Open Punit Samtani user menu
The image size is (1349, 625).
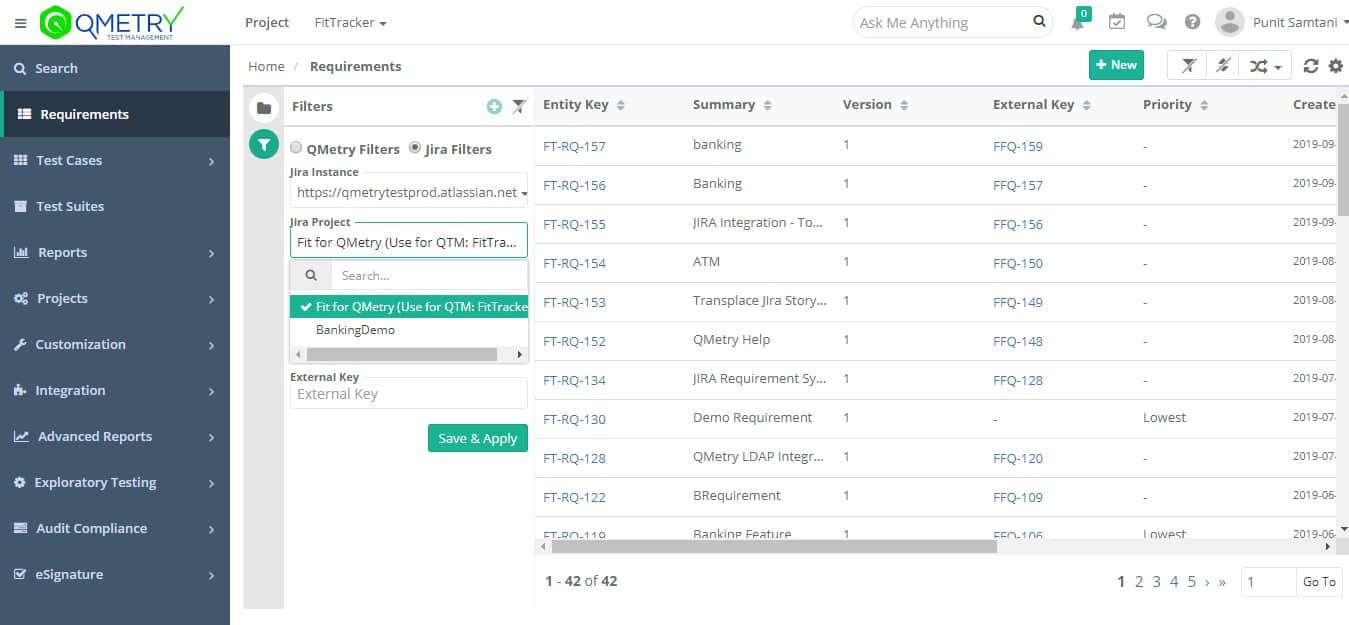[1301, 22]
